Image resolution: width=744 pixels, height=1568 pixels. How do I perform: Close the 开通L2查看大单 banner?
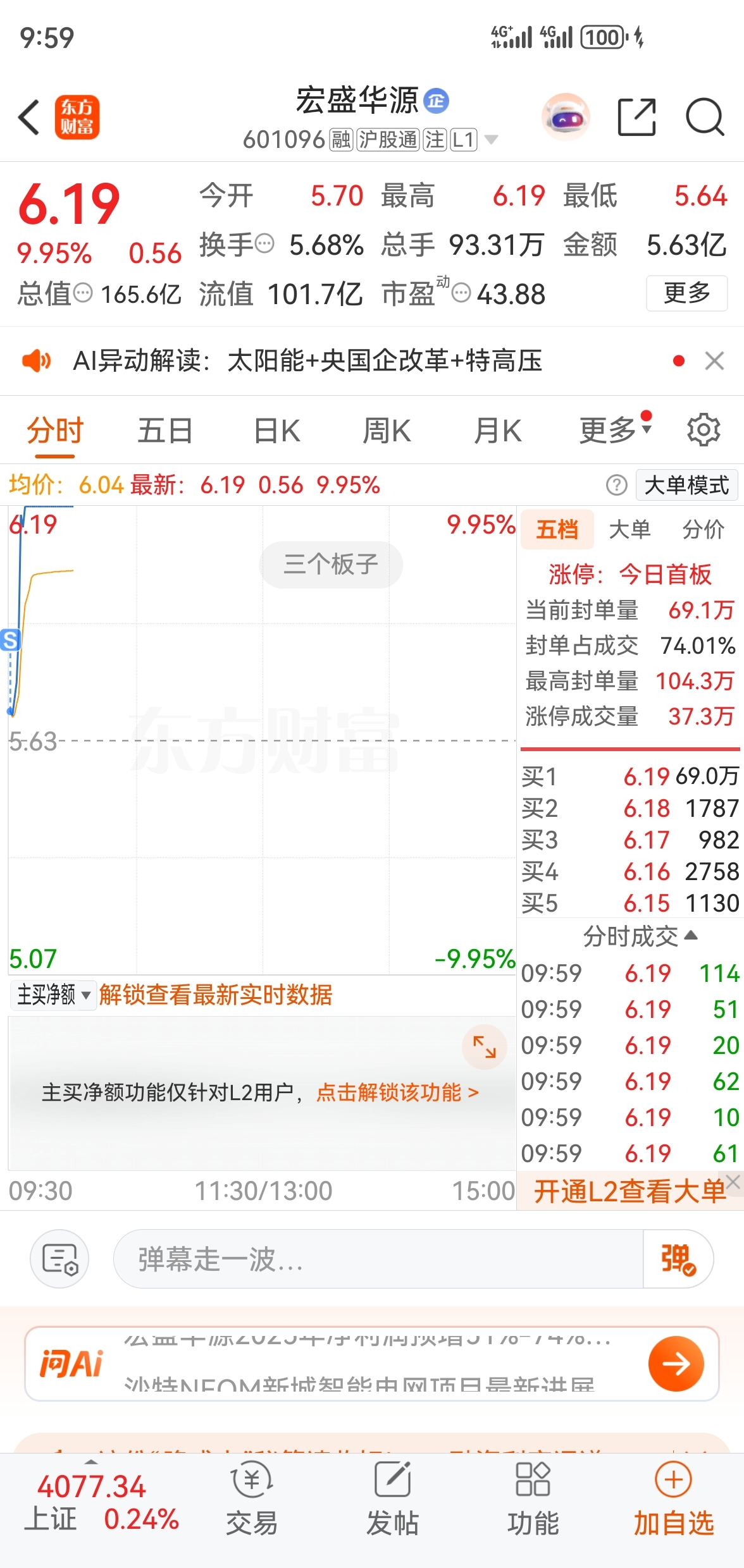(x=733, y=1181)
